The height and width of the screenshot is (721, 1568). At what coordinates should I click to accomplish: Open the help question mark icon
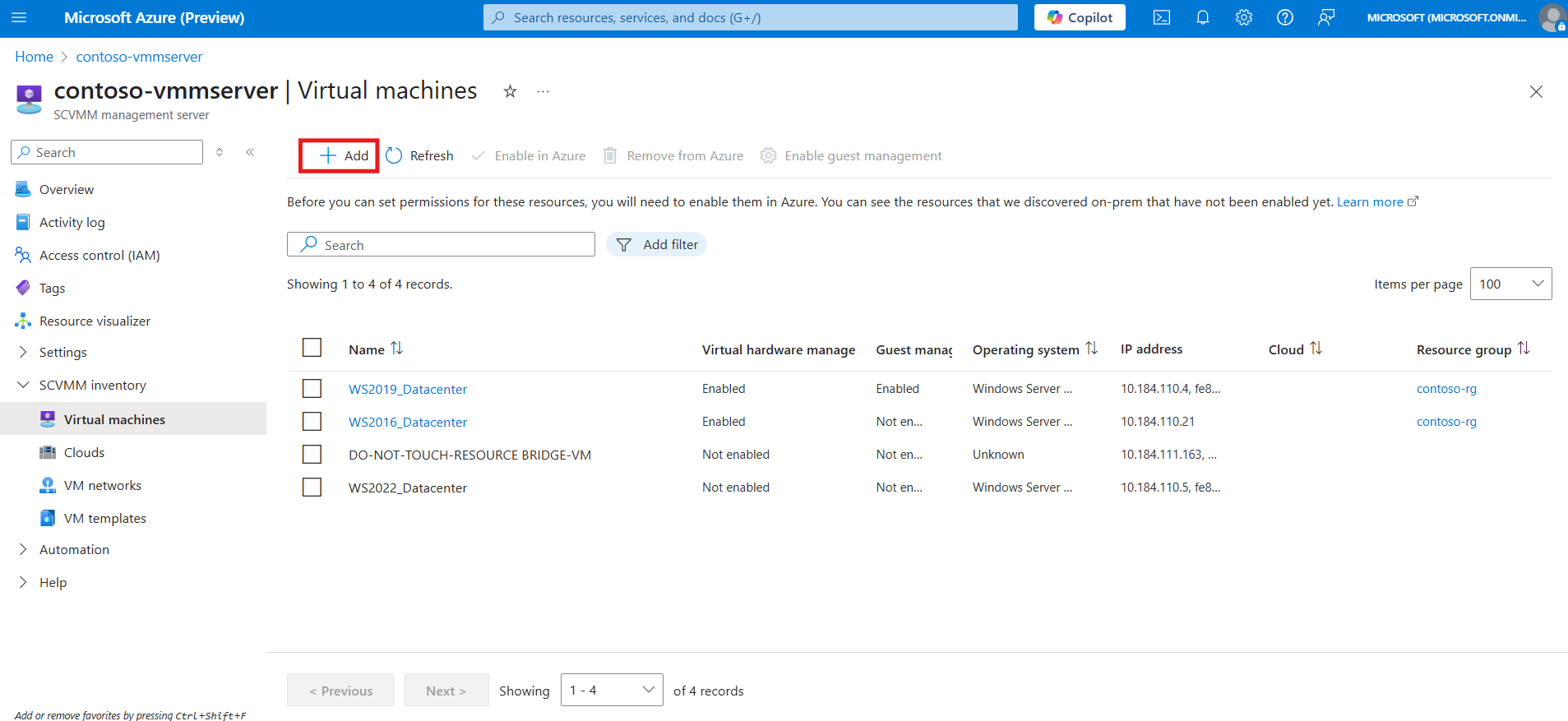click(1285, 17)
